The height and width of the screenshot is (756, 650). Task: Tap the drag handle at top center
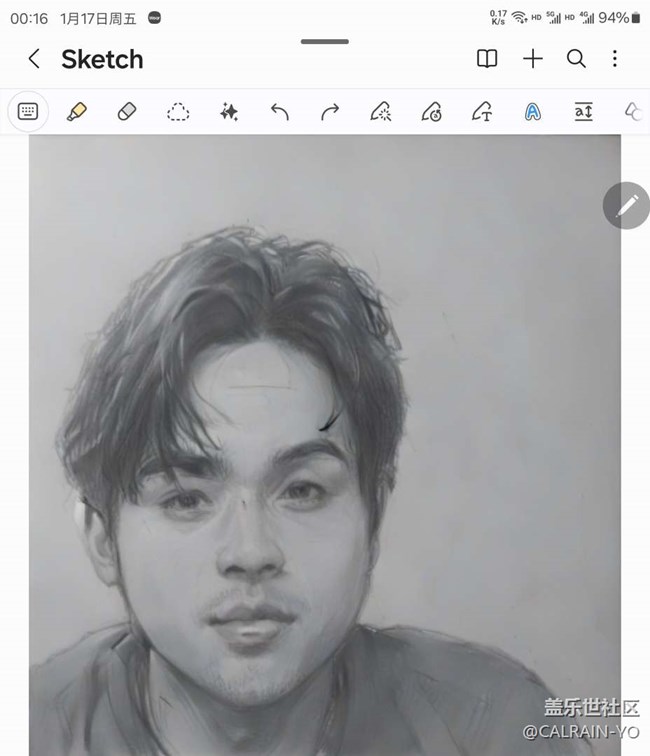325,42
